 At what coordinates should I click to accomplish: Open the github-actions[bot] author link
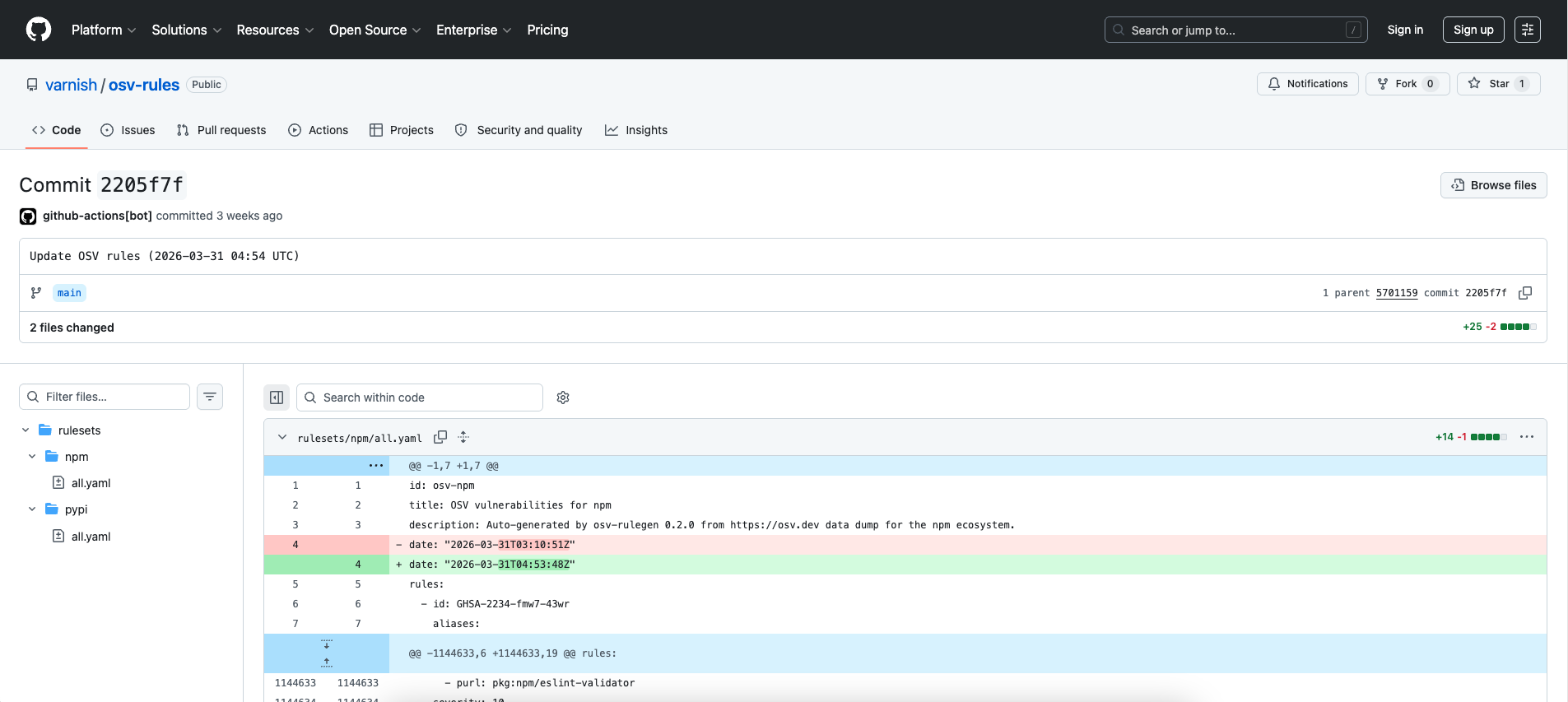97,216
